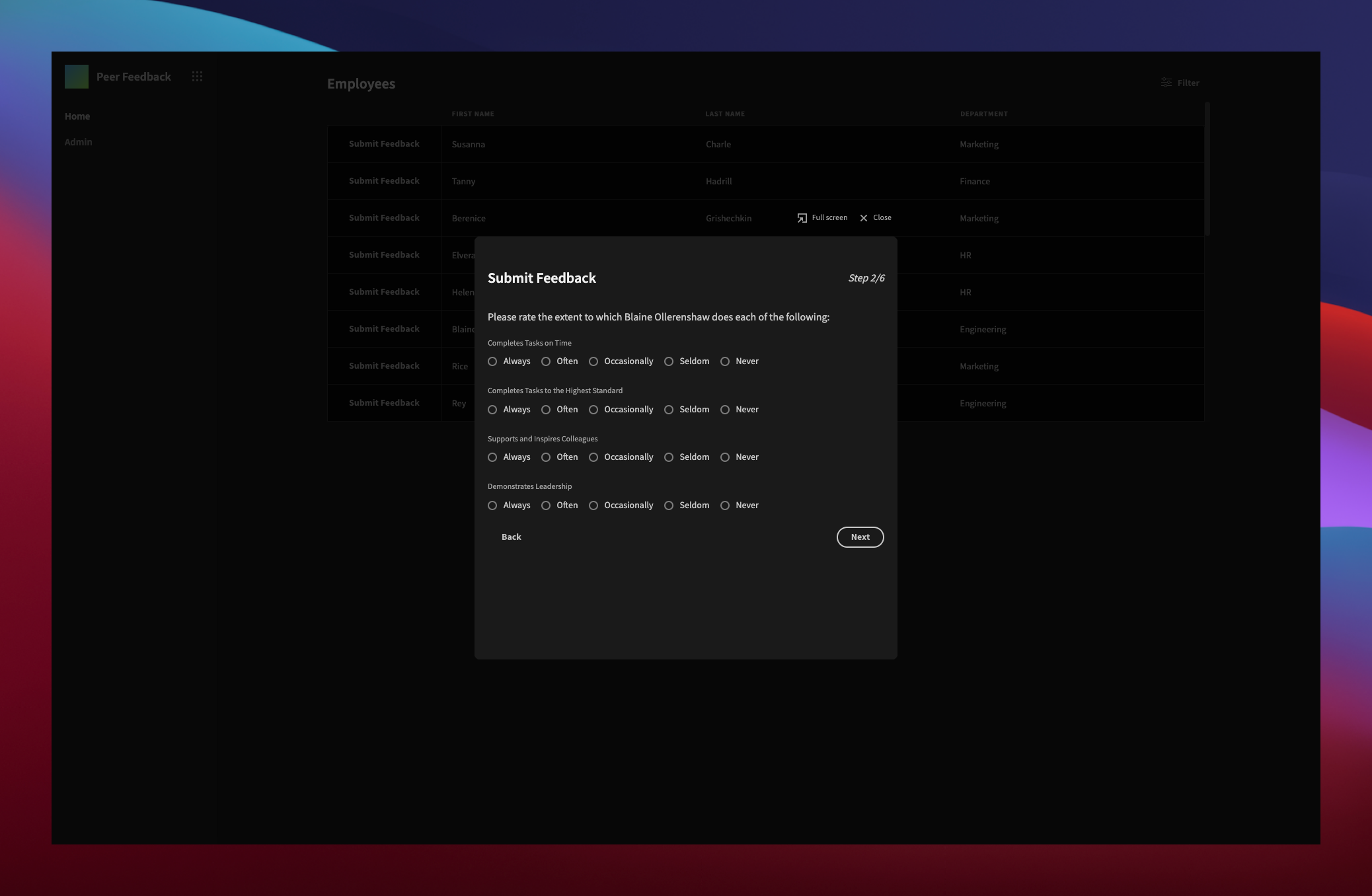The width and height of the screenshot is (1372, 896).
Task: Open Admin section in sidebar
Action: click(x=78, y=141)
